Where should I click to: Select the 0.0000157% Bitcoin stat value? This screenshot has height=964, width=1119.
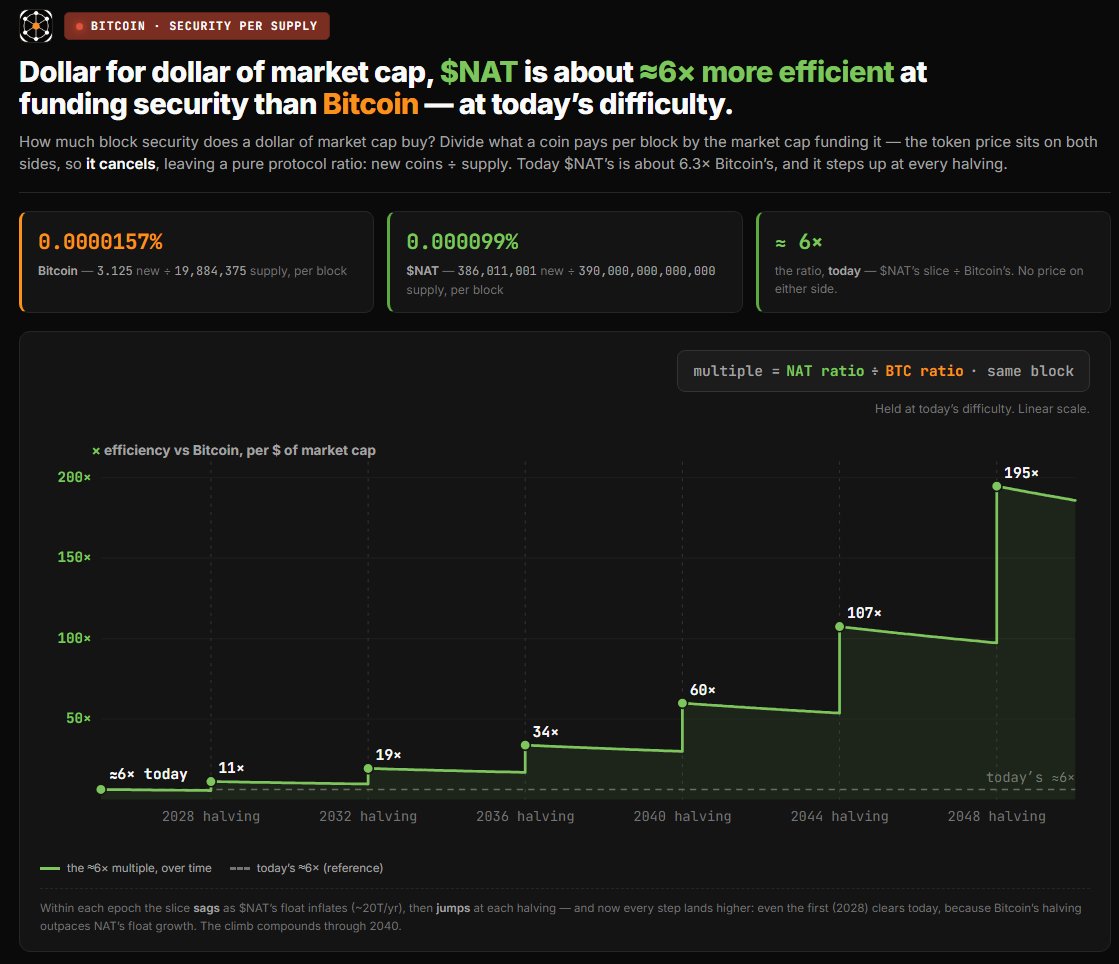(100, 242)
